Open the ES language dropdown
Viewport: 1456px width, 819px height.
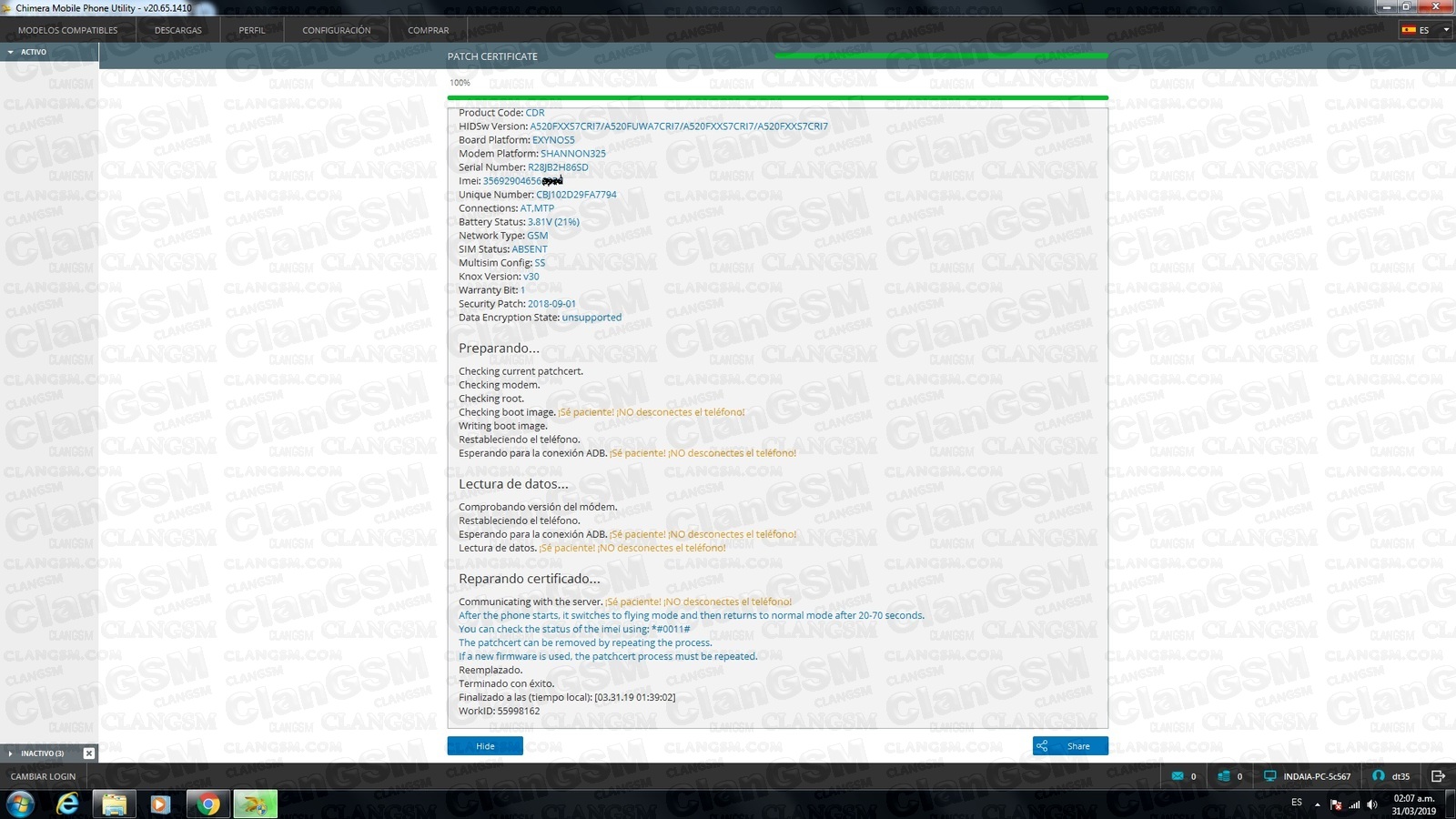(x=1425, y=30)
